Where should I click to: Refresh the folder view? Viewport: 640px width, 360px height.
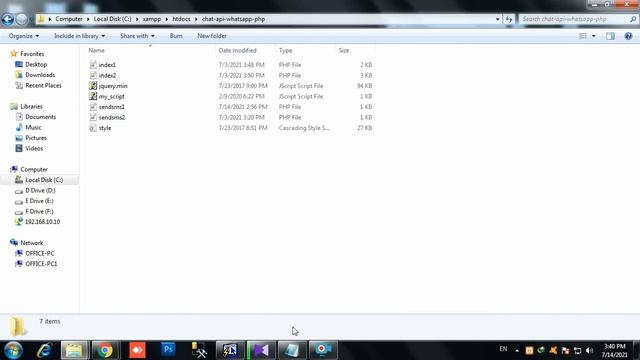pos(509,19)
